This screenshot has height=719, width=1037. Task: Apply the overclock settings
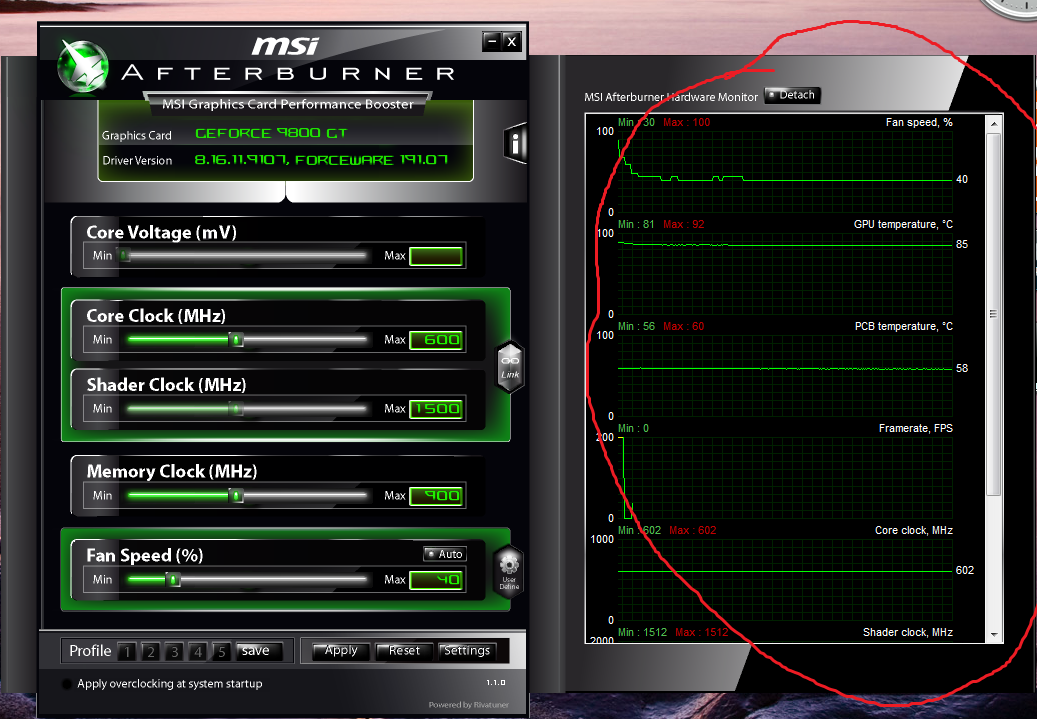340,652
